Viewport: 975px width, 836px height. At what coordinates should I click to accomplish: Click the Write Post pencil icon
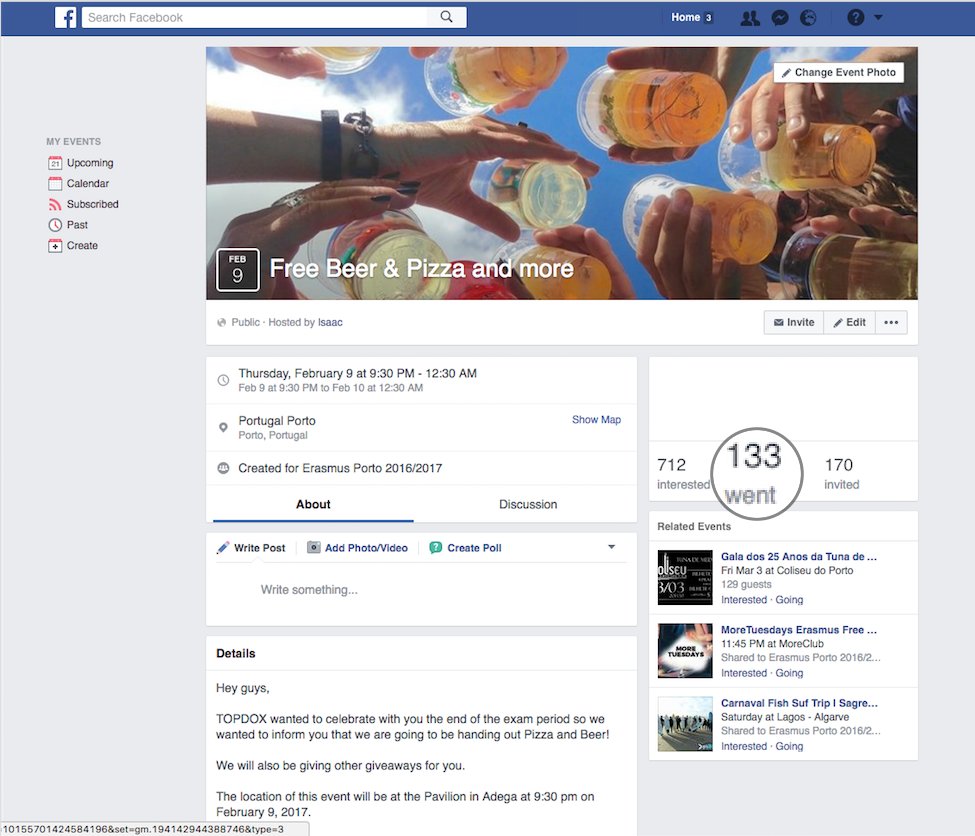[223, 547]
